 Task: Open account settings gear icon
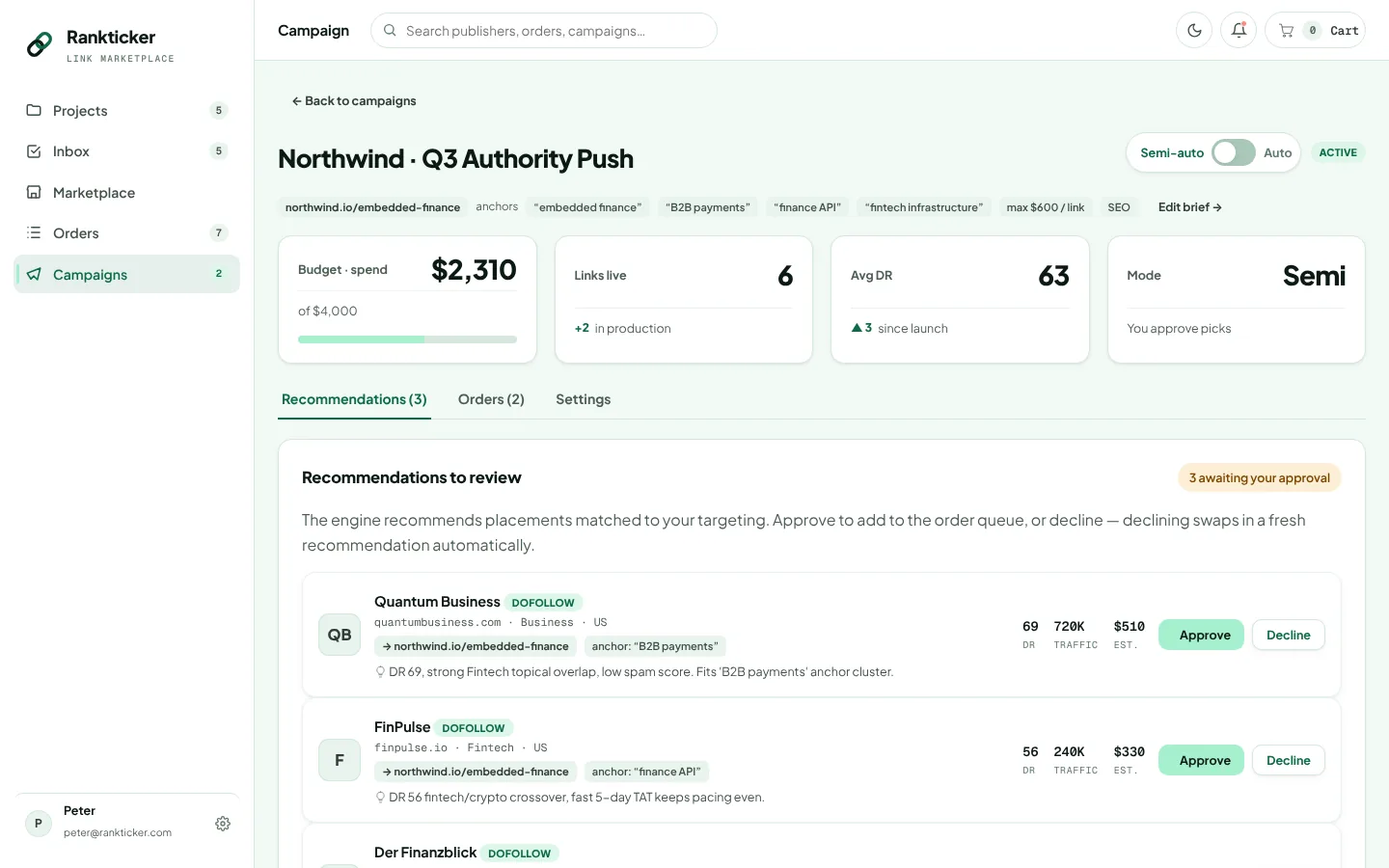(x=223, y=824)
